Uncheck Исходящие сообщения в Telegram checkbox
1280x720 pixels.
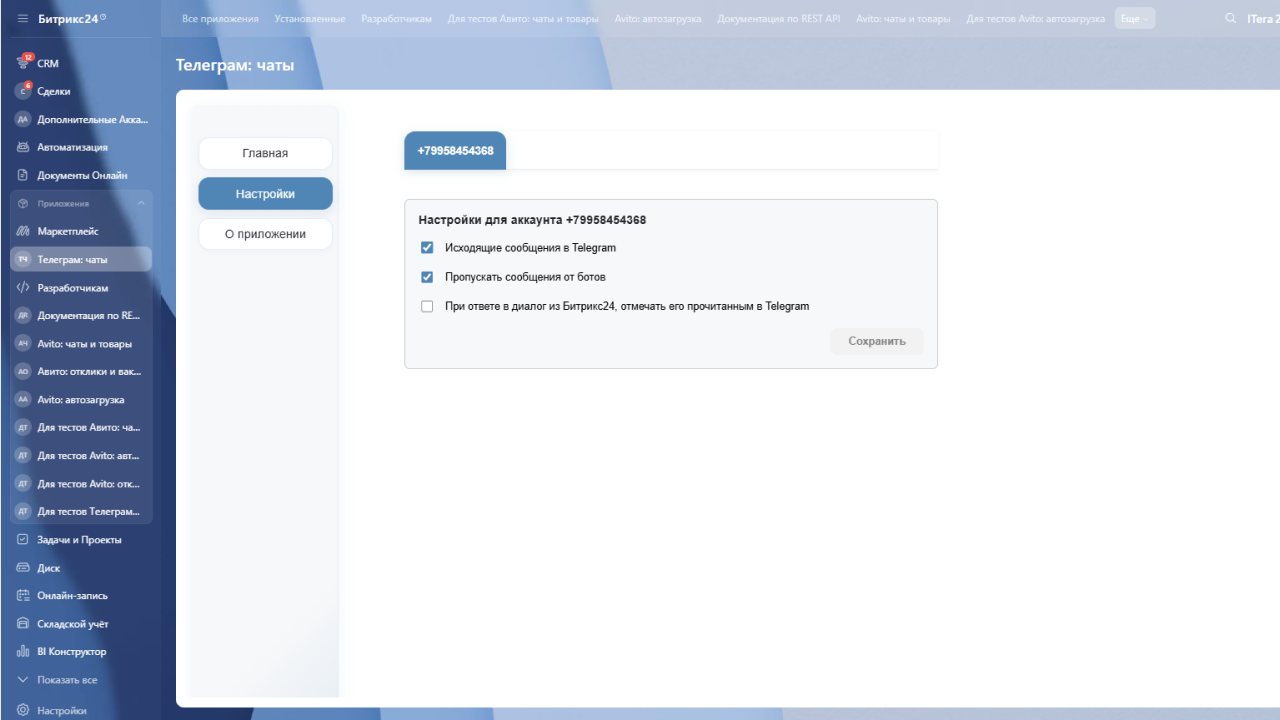click(x=427, y=248)
